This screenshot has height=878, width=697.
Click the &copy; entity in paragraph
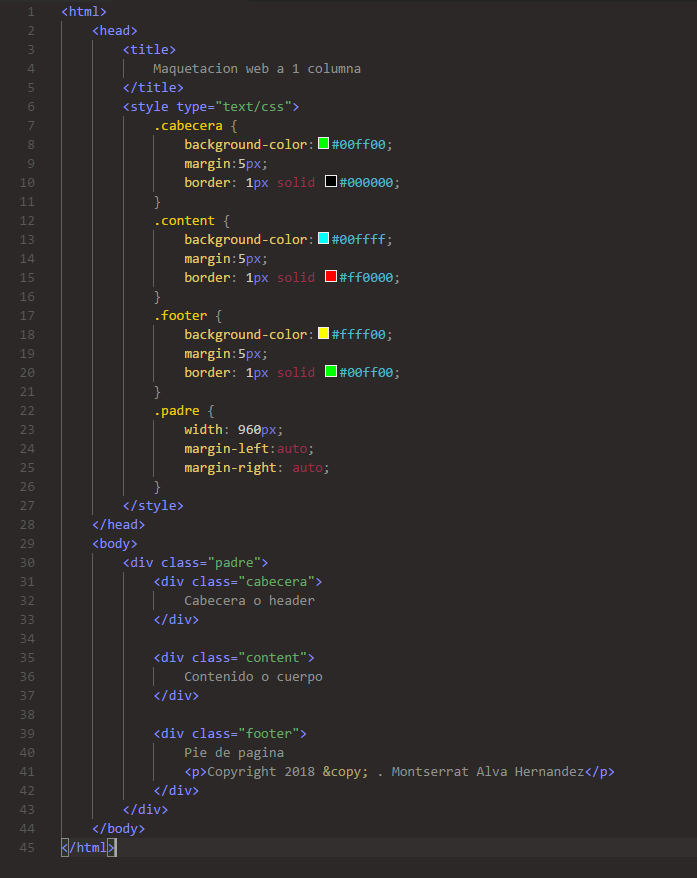(345, 772)
